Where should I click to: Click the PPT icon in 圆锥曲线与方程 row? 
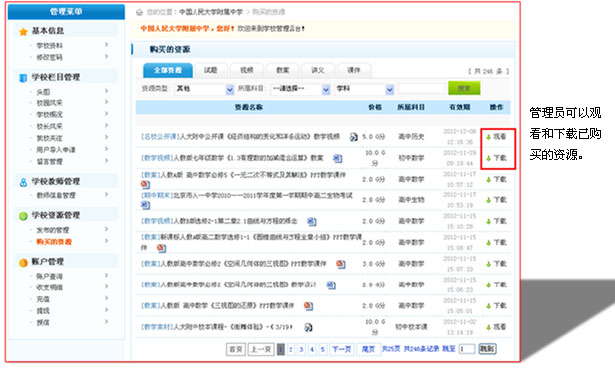pos(161,248)
